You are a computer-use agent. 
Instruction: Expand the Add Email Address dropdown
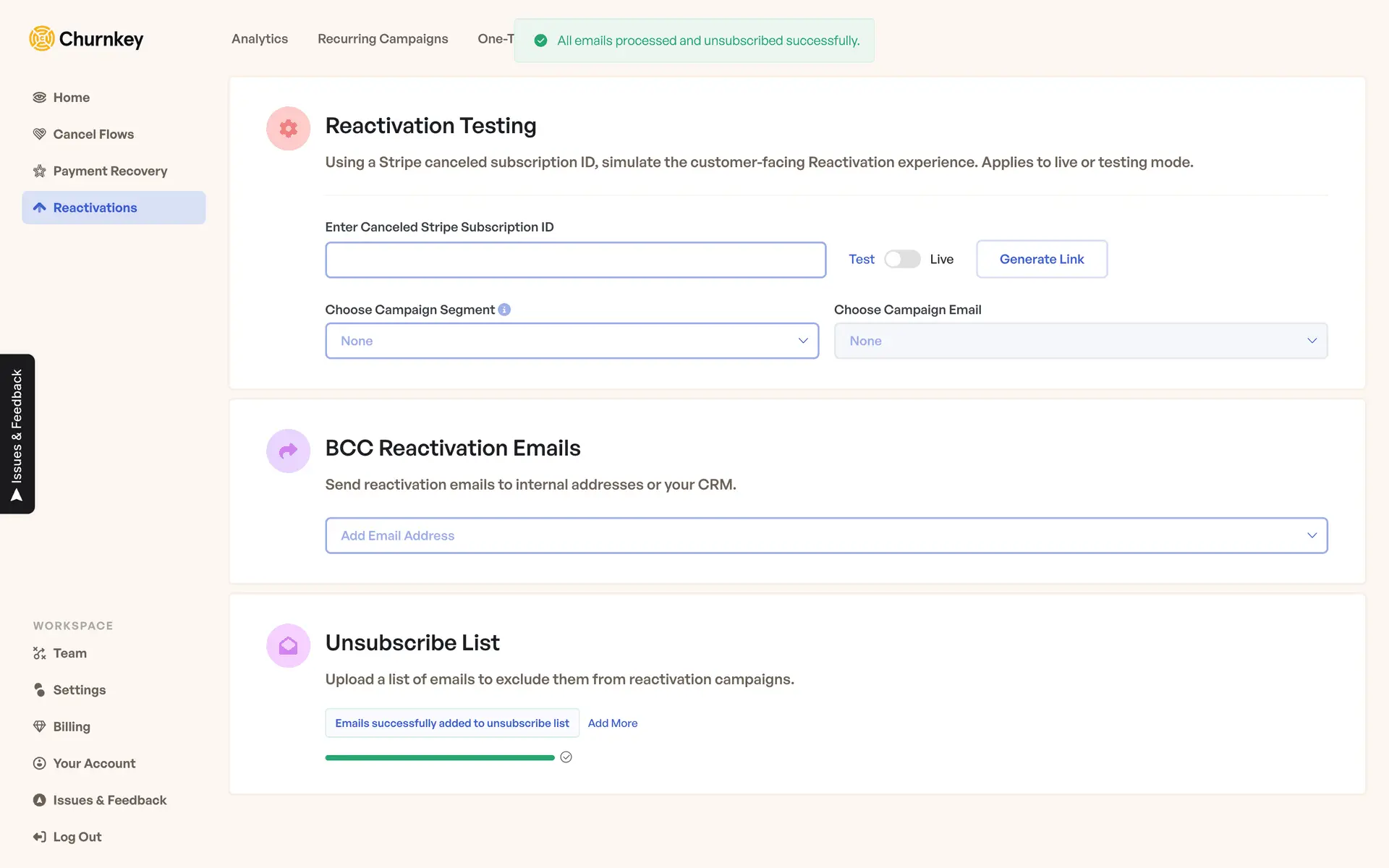(826, 535)
